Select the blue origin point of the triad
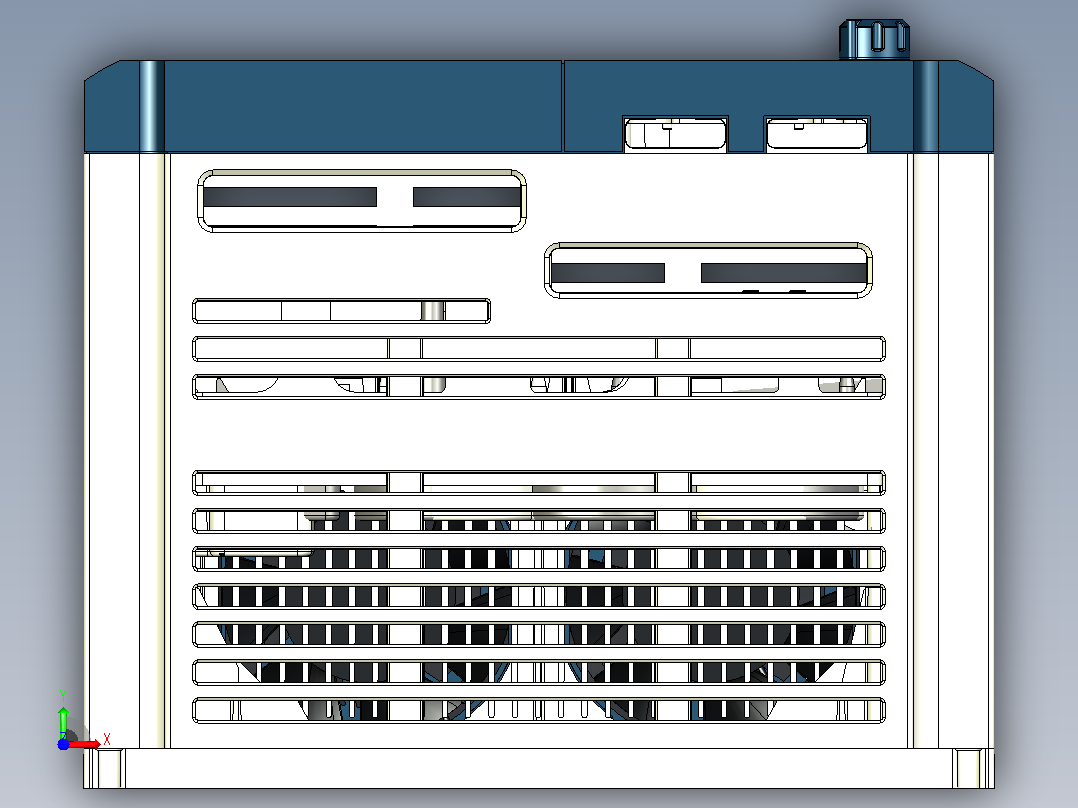1078x808 pixels. (63, 744)
